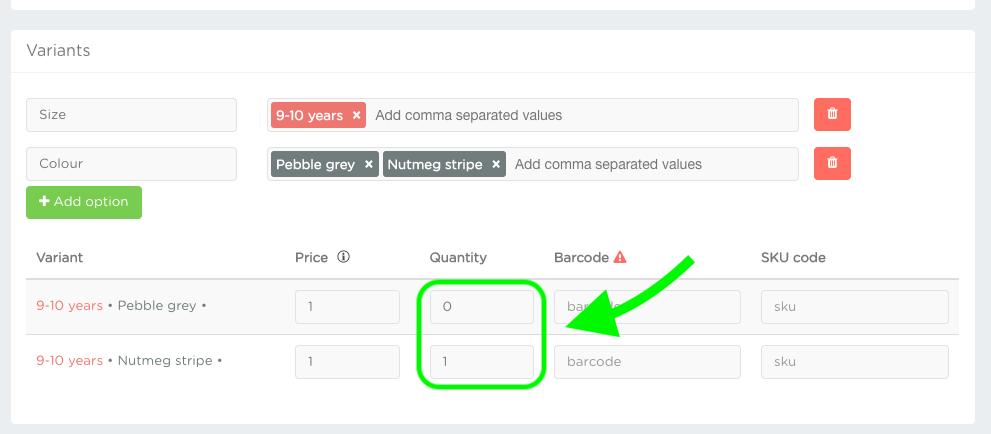Screen dimensions: 991x434
Task: Remove the Nutmeg stripe colour tag
Action: (x=496, y=164)
